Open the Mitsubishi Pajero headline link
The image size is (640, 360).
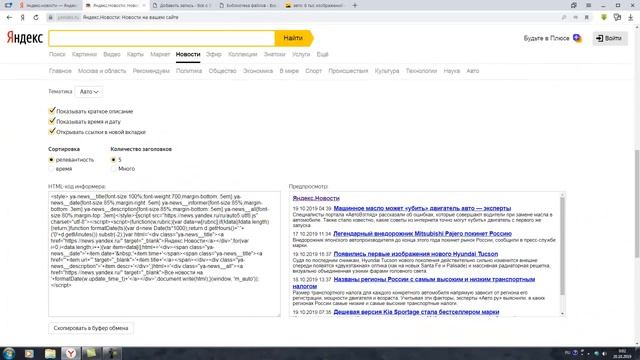pos(422,234)
